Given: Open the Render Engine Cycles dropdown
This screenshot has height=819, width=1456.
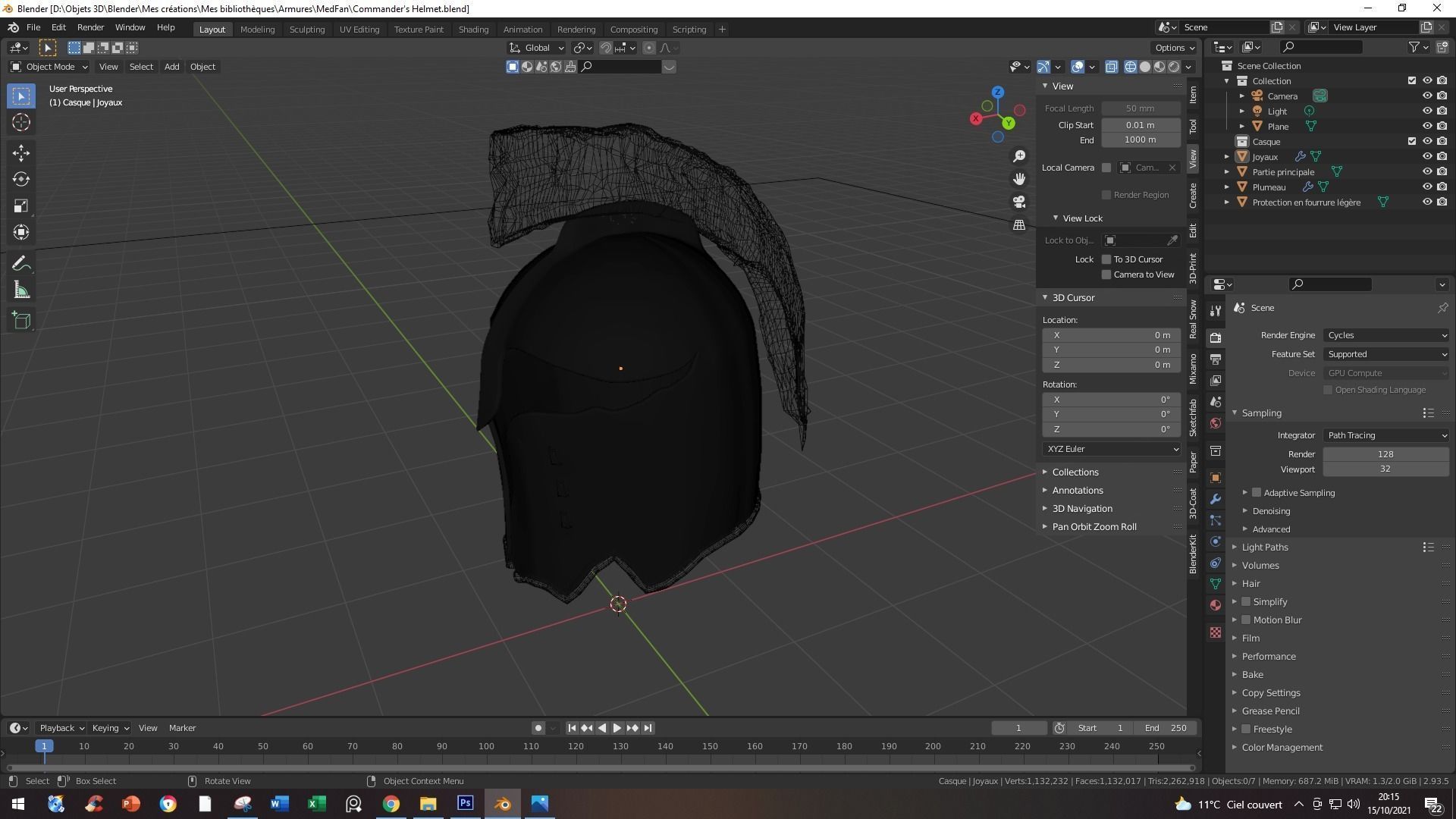Looking at the screenshot, I should [1386, 335].
